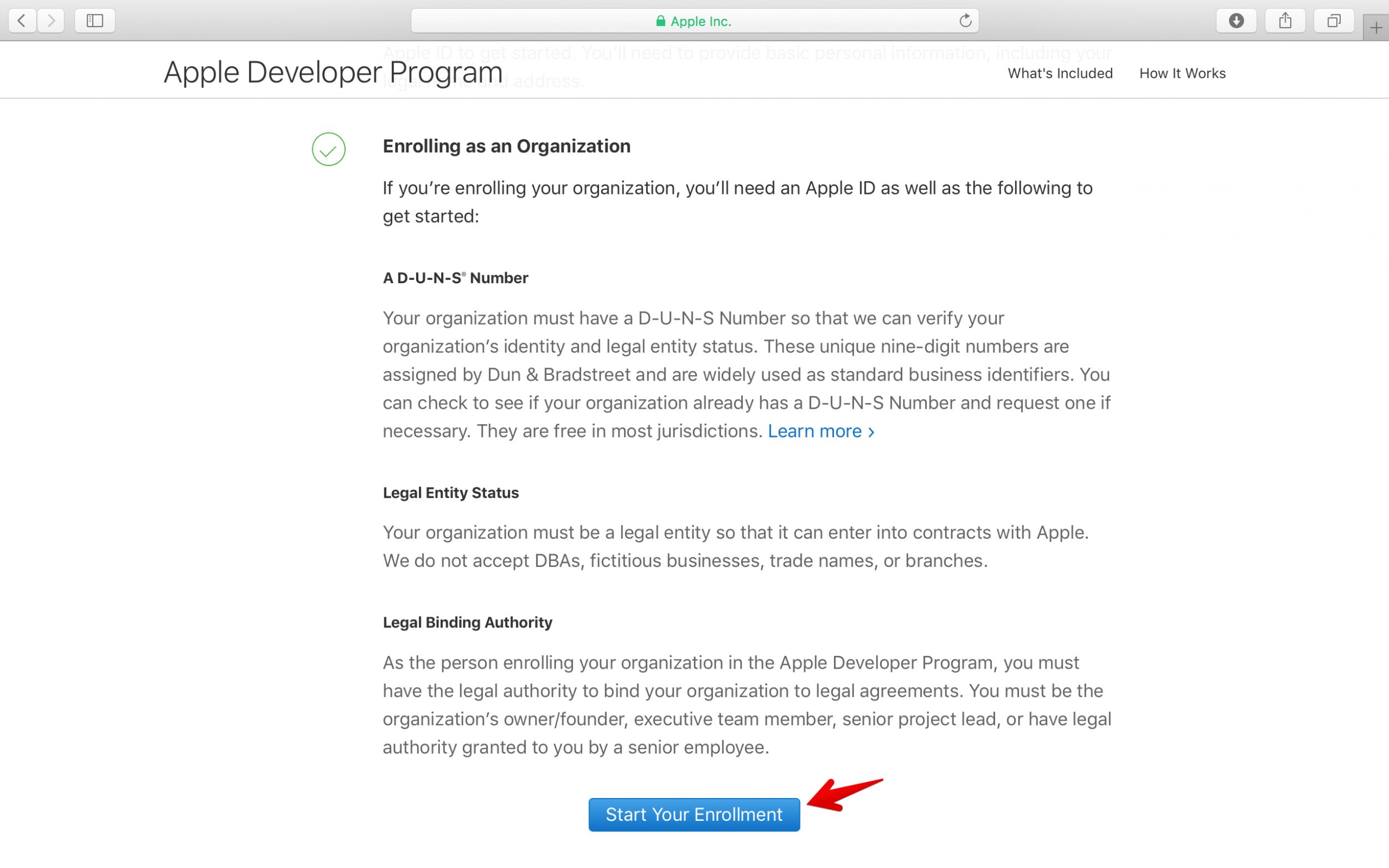Screen dimensions: 1389x868
Task: Select the Legal Entity Status subheading
Action: (451, 493)
